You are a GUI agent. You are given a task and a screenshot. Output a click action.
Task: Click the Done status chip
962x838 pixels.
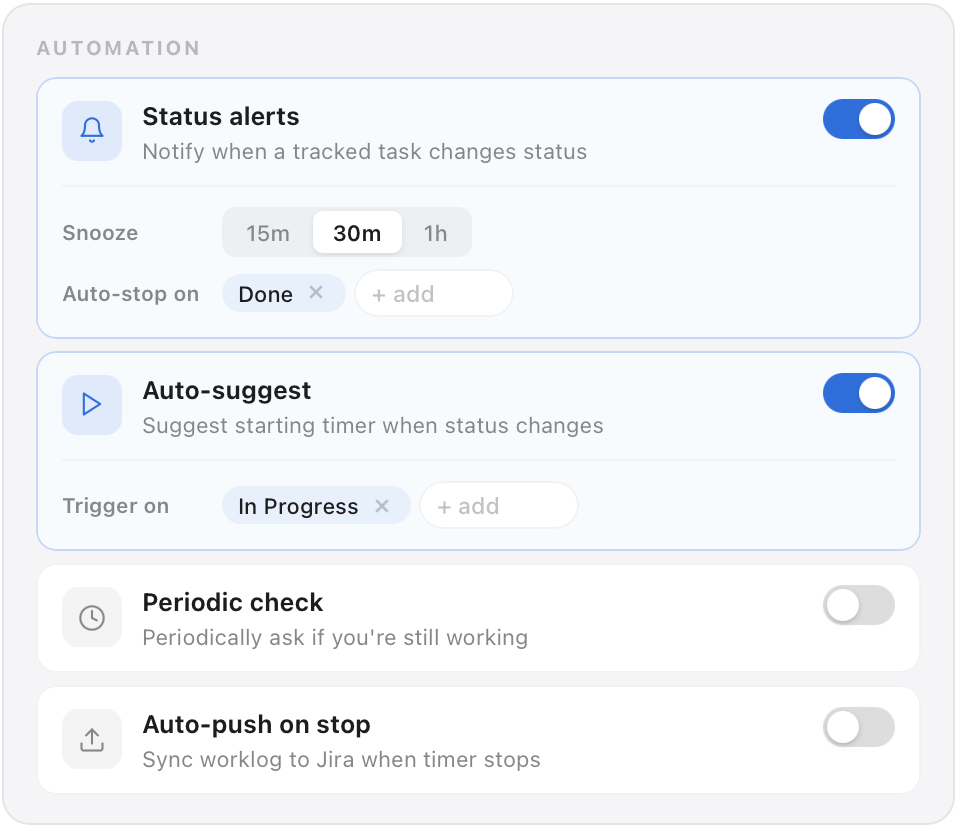coord(265,294)
